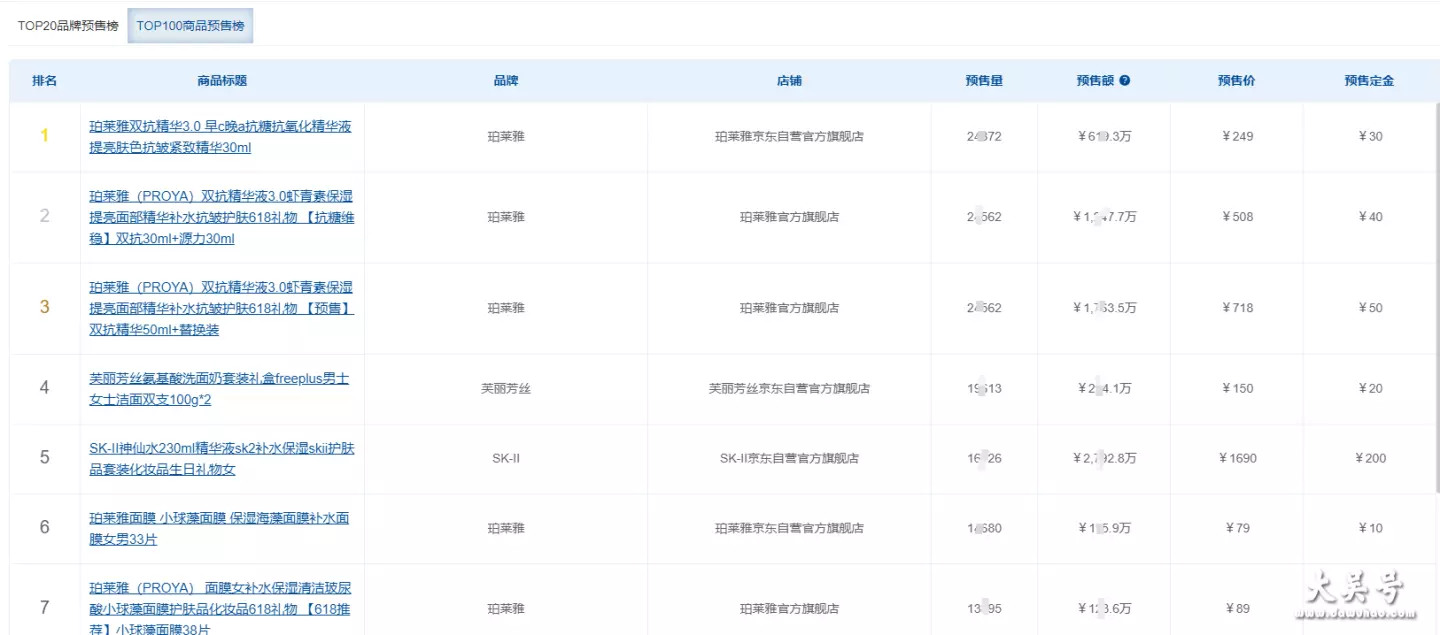Click the ¥50 deposit cell
Screen dimensions: 1440x635
tap(1370, 308)
